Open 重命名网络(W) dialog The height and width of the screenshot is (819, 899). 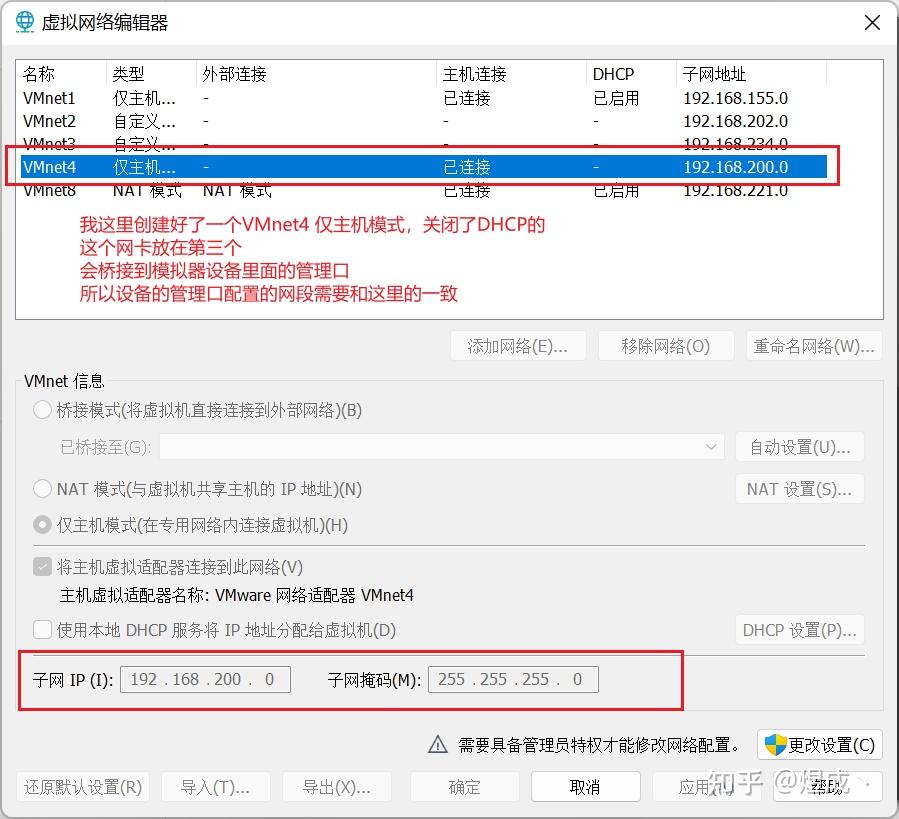pos(812,345)
